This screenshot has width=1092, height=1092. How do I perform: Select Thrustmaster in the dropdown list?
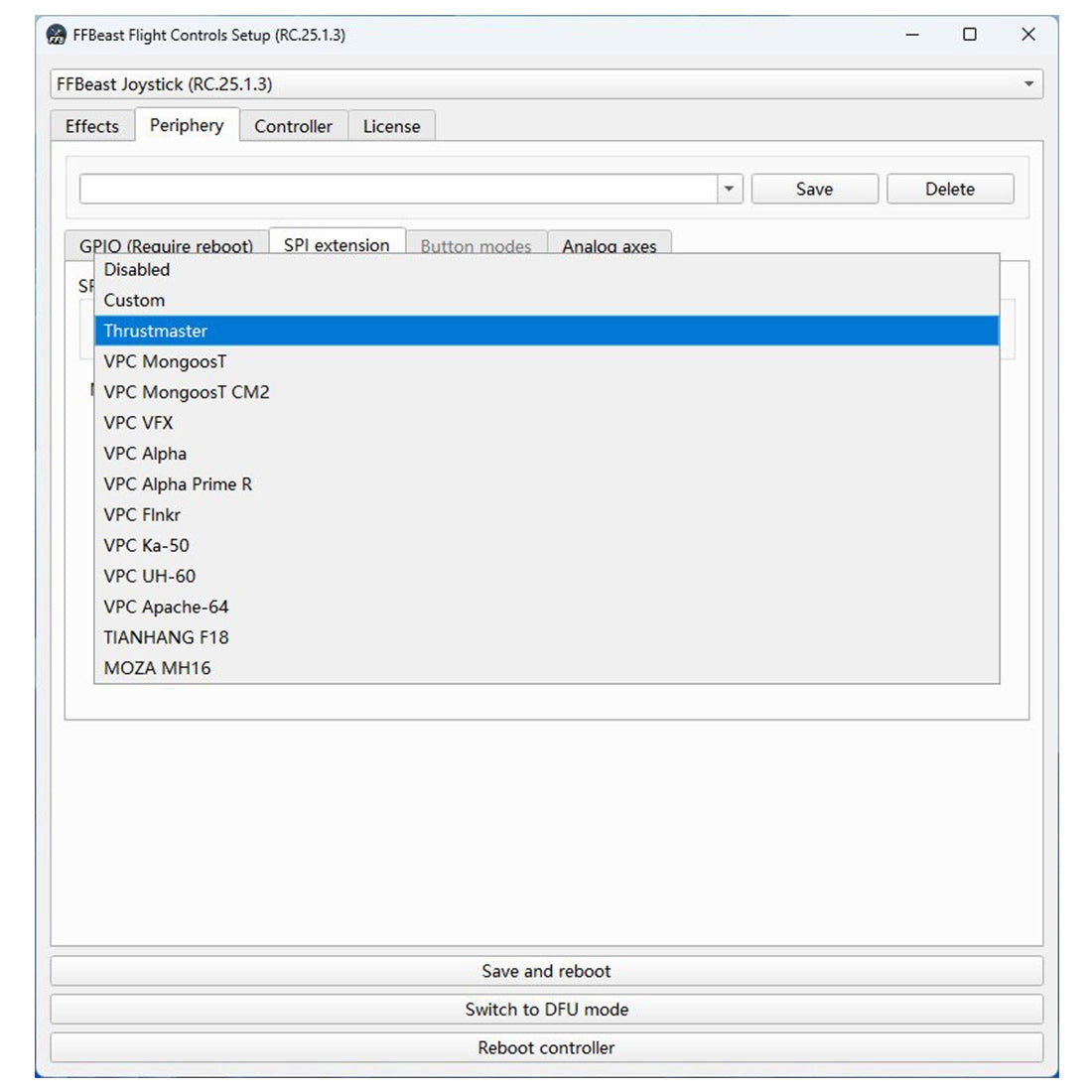point(156,331)
